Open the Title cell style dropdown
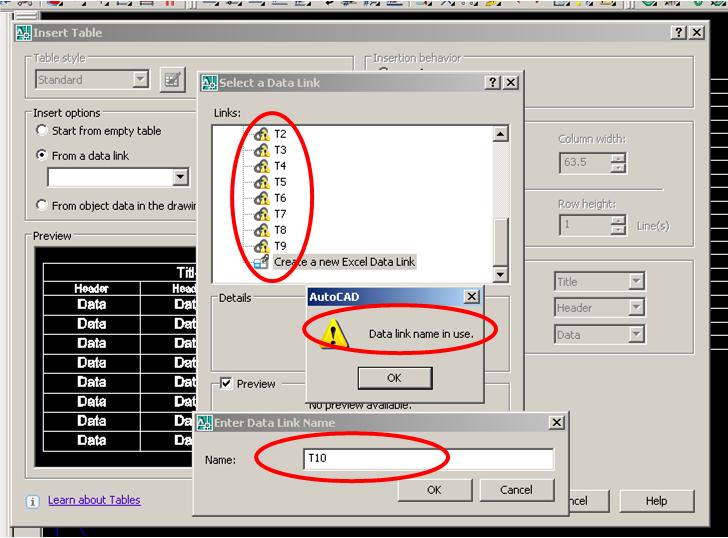This screenshot has width=728, height=538. point(636,281)
